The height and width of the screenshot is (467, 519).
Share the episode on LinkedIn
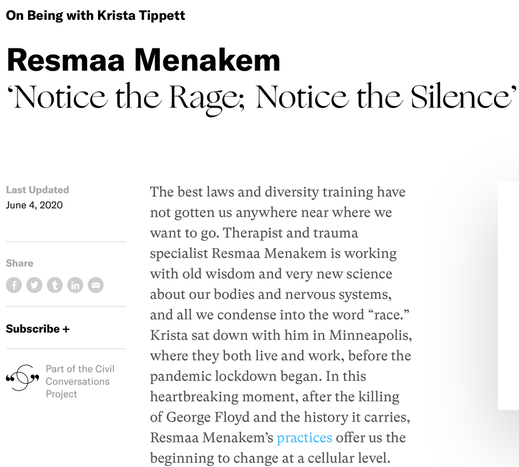tap(75, 285)
